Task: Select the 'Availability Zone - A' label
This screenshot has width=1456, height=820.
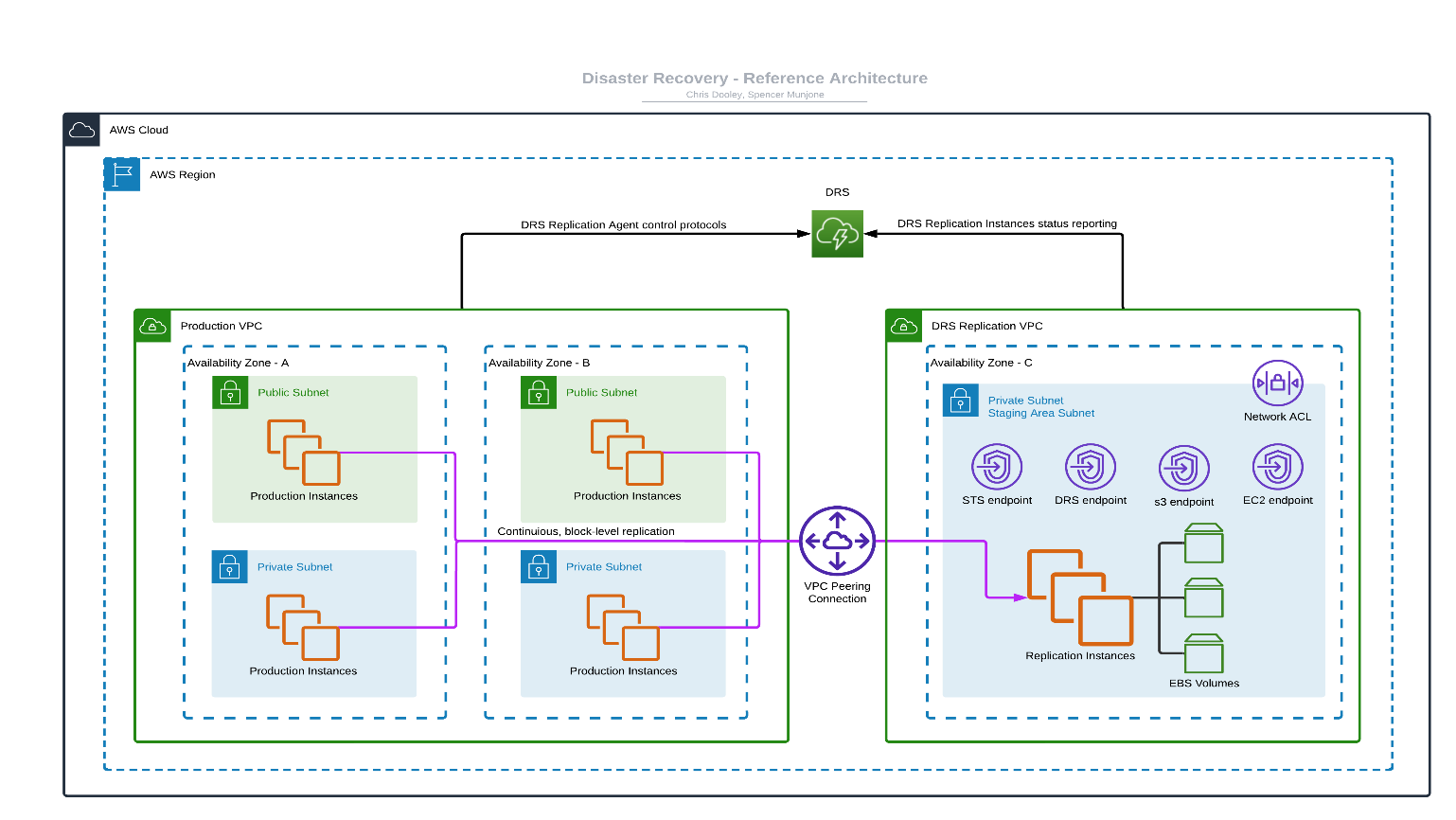Action: pyautogui.click(x=238, y=364)
